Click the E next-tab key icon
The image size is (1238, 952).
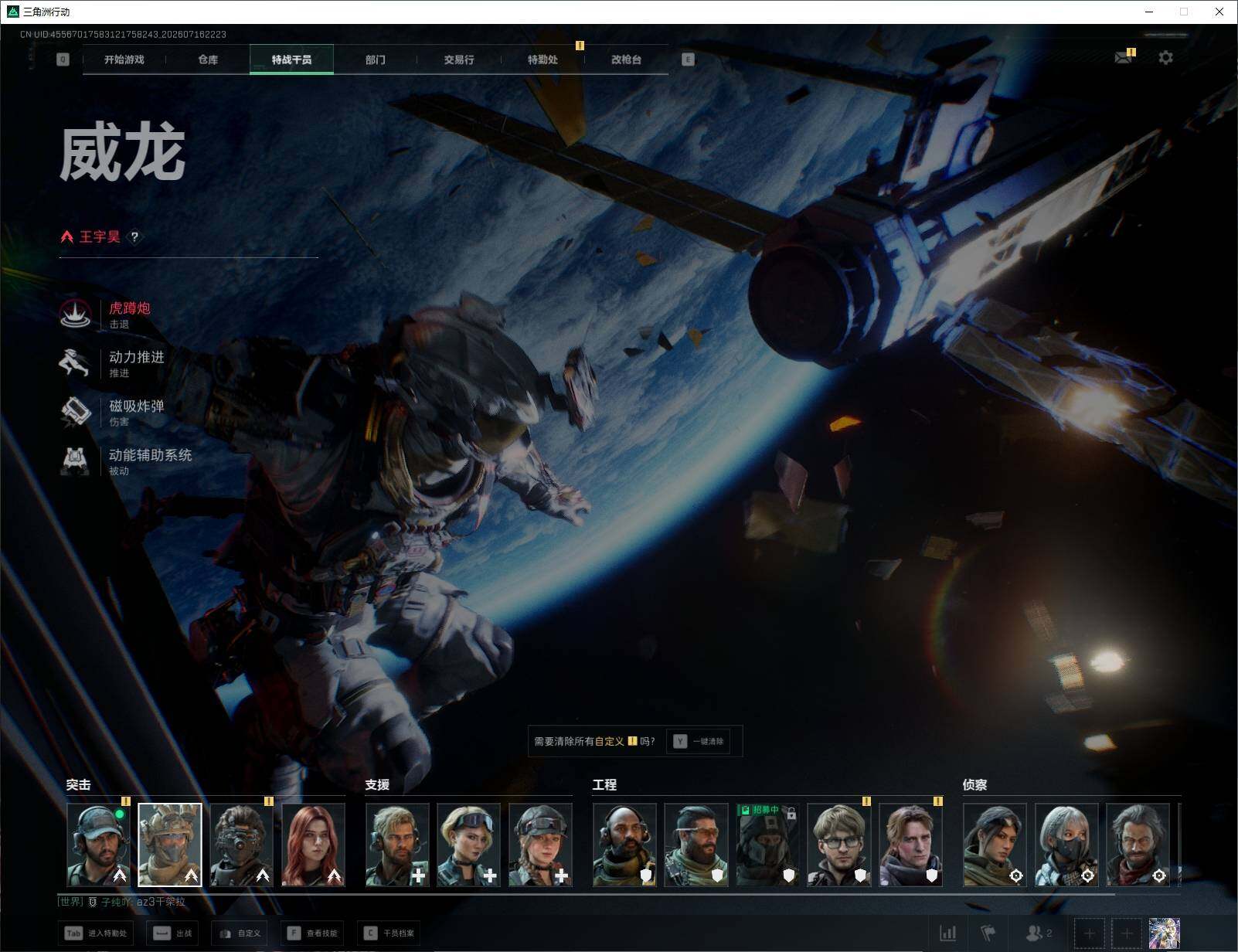coord(688,59)
